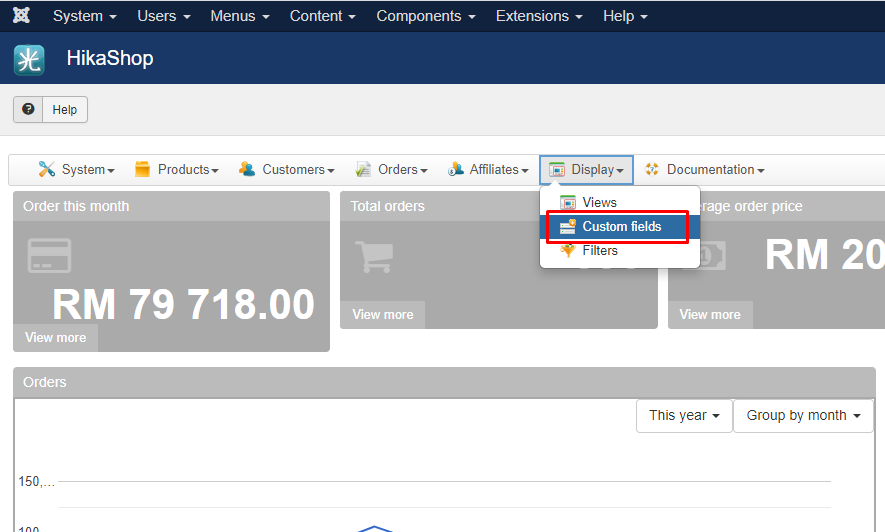Toggle the Display menu
The image size is (885, 532).
point(586,169)
